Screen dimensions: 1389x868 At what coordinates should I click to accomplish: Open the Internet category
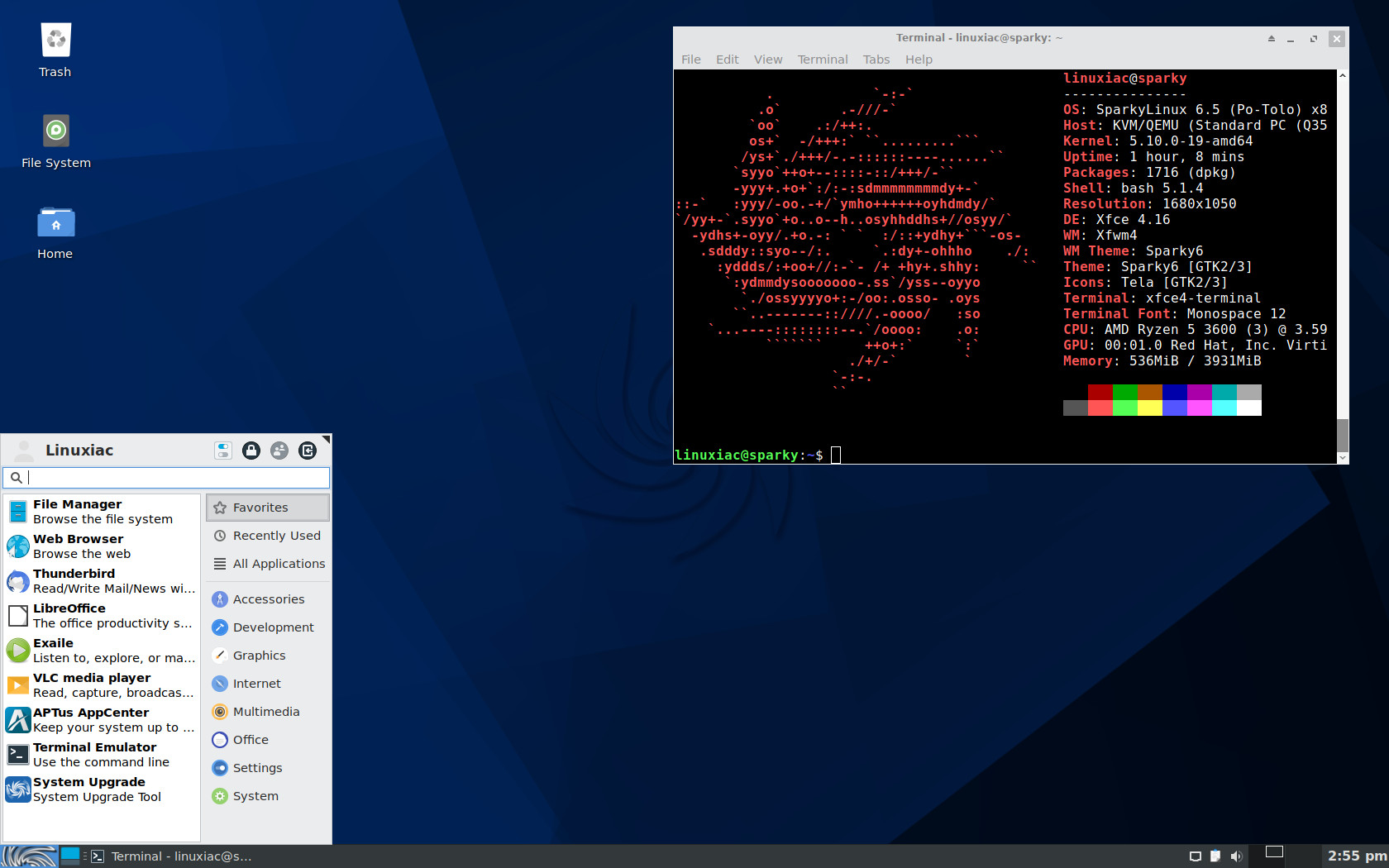point(268,684)
